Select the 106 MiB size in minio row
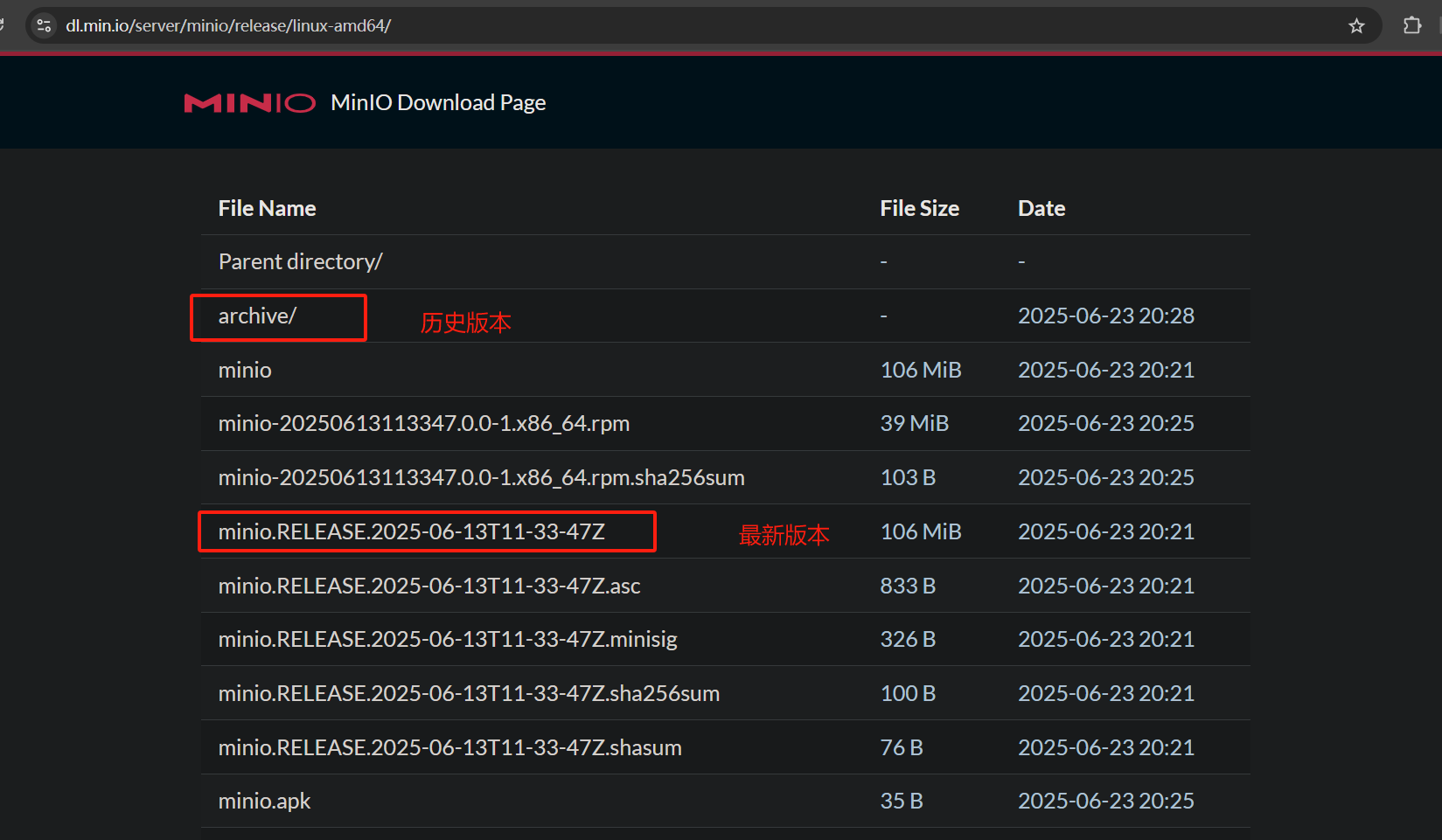 (x=921, y=370)
